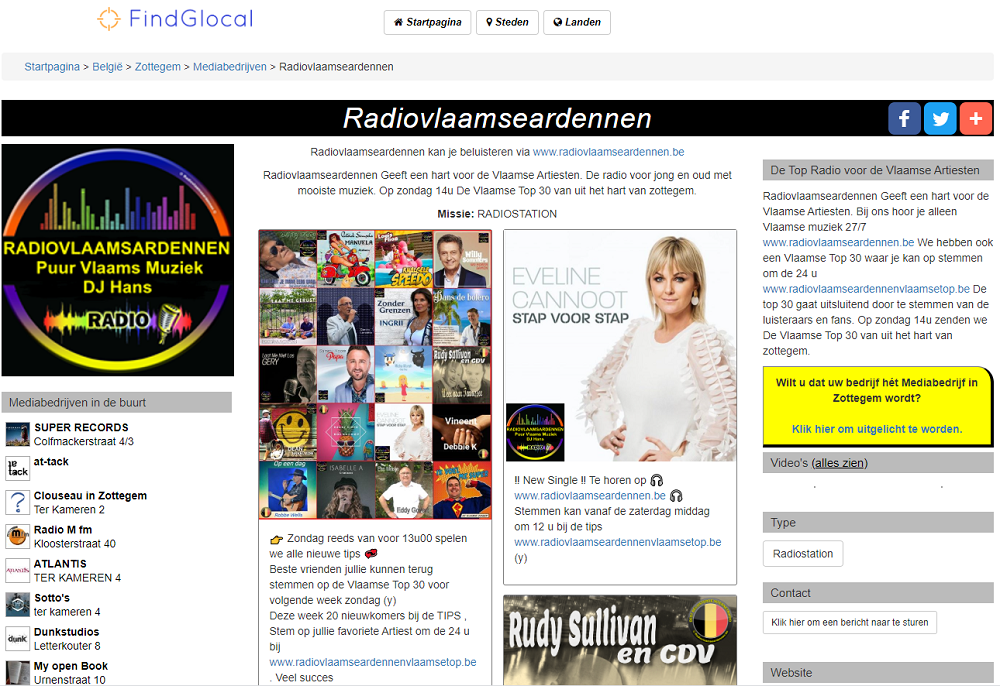Image resolution: width=1000 pixels, height=686 pixels.
Task: Click the ATLANTIS logo icon
Action: (18, 571)
